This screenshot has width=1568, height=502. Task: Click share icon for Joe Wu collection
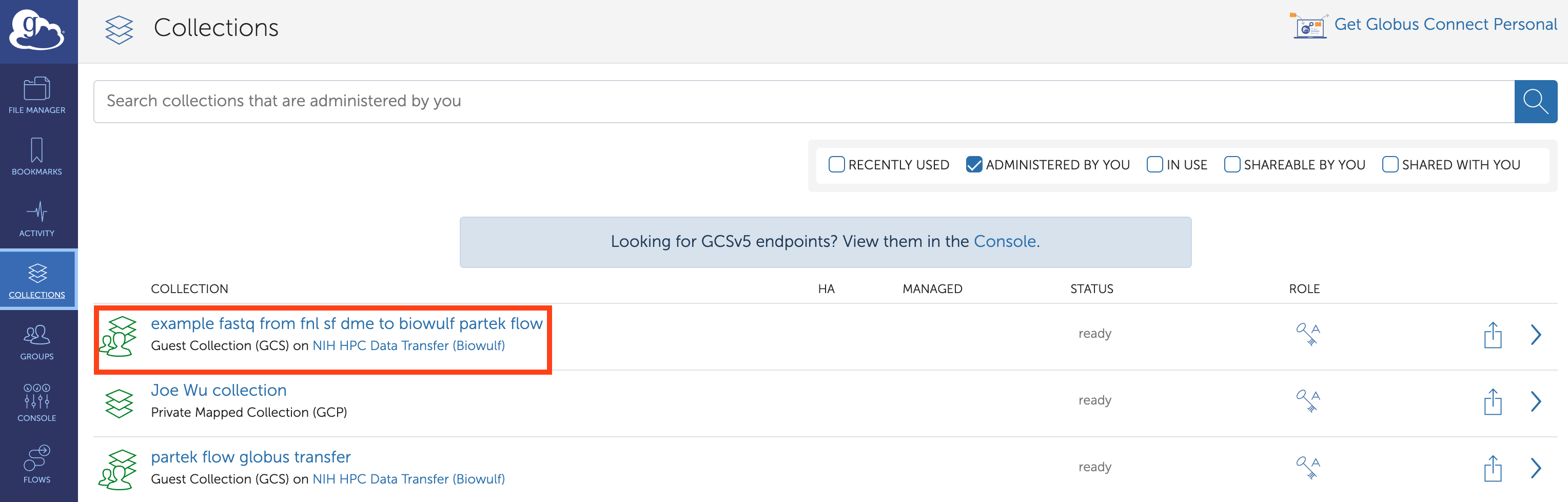click(x=1493, y=401)
